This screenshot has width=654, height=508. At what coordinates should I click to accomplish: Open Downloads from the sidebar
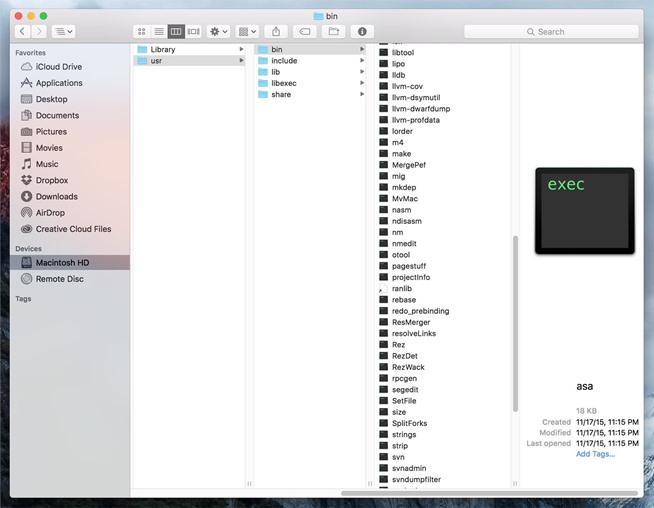click(x=56, y=197)
